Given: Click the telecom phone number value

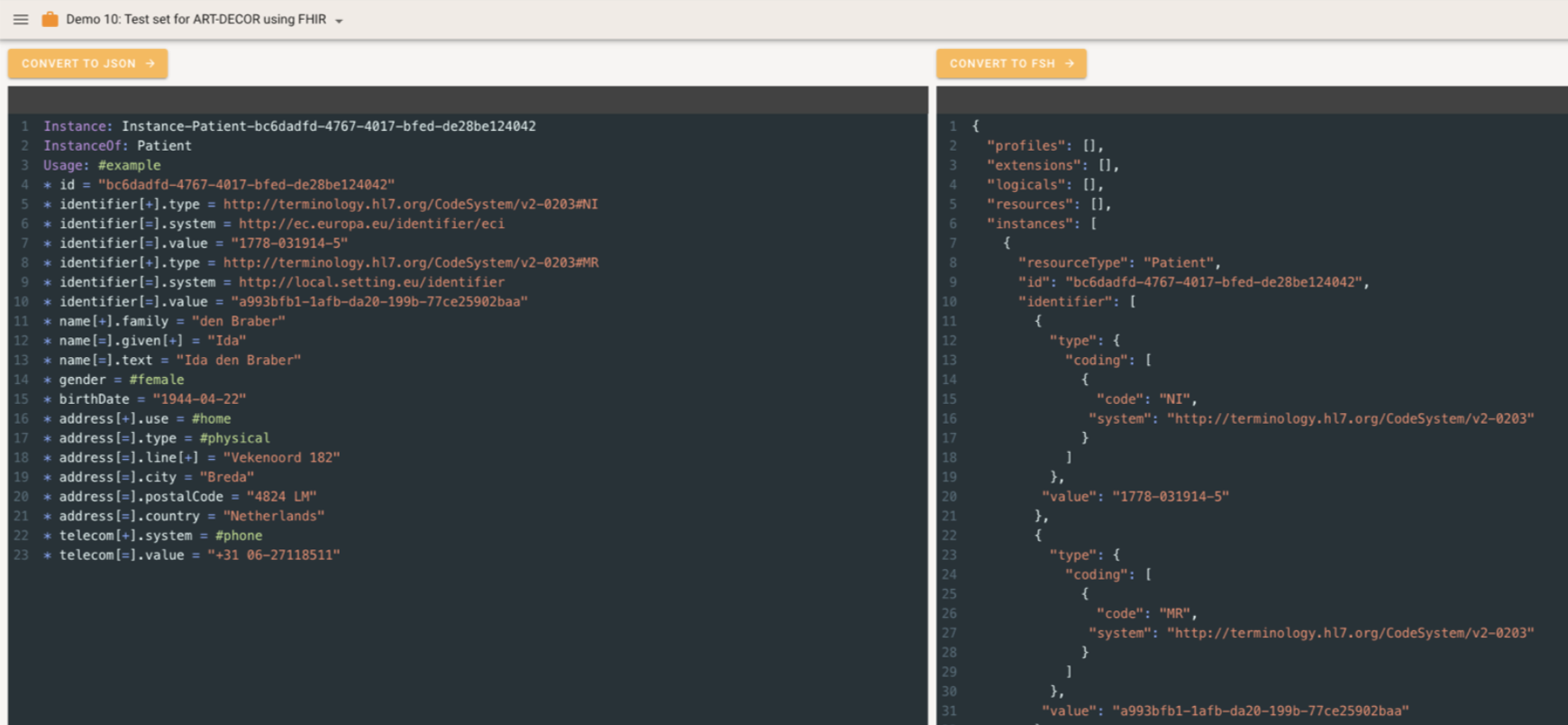Looking at the screenshot, I should pos(273,555).
